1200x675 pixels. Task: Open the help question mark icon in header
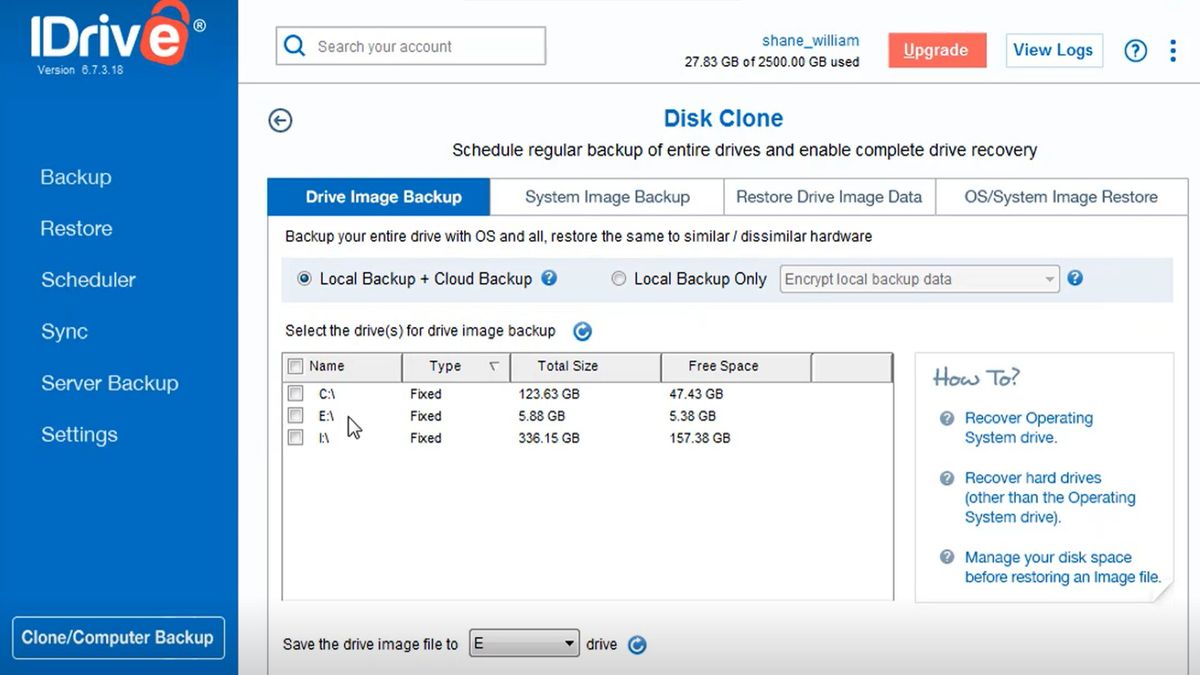[1136, 50]
